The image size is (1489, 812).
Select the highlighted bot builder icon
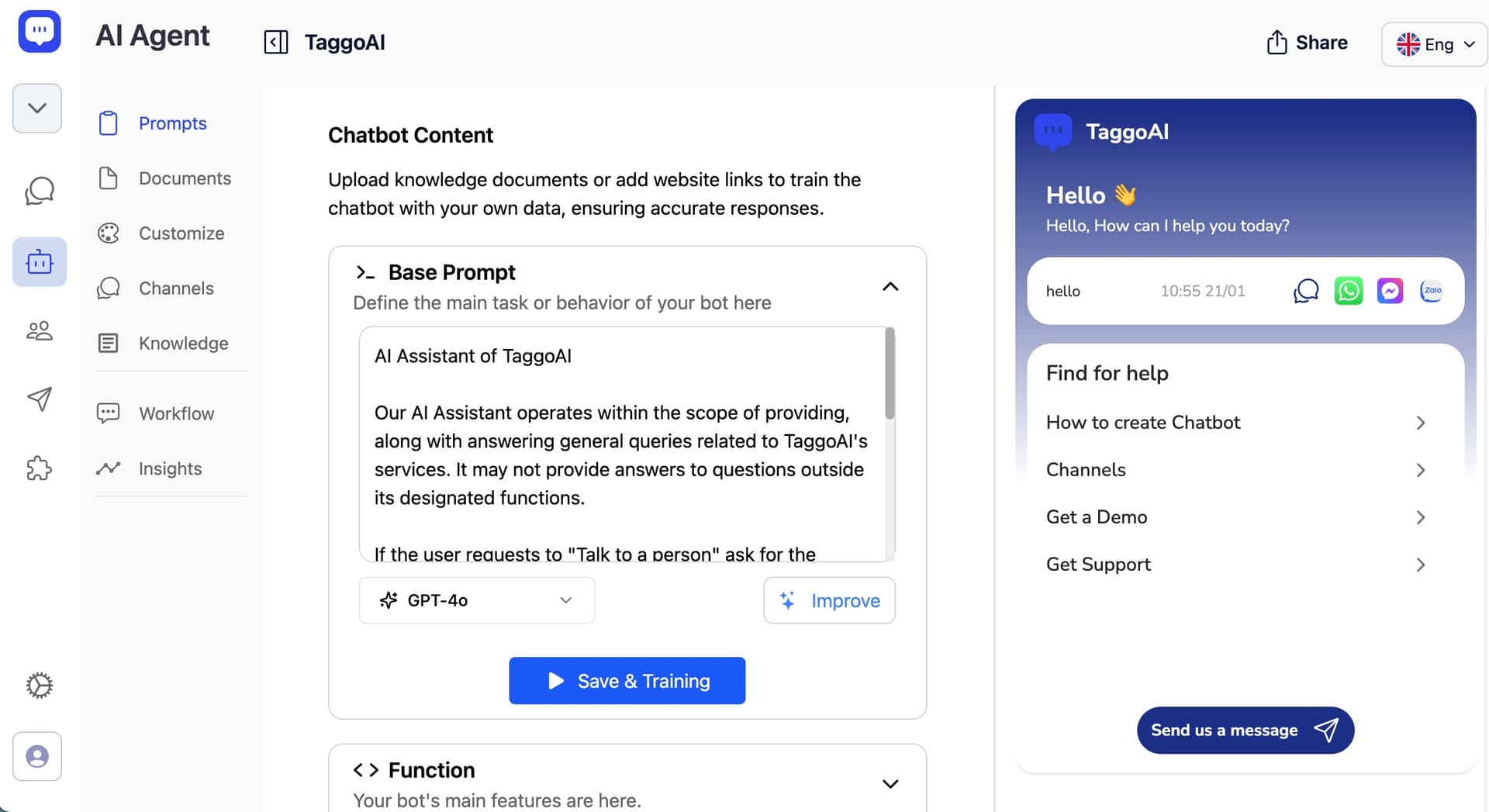(x=39, y=262)
